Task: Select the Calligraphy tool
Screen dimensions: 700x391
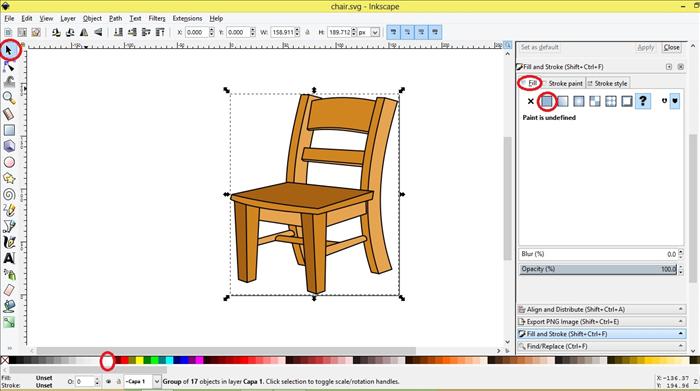Action: [x=9, y=242]
